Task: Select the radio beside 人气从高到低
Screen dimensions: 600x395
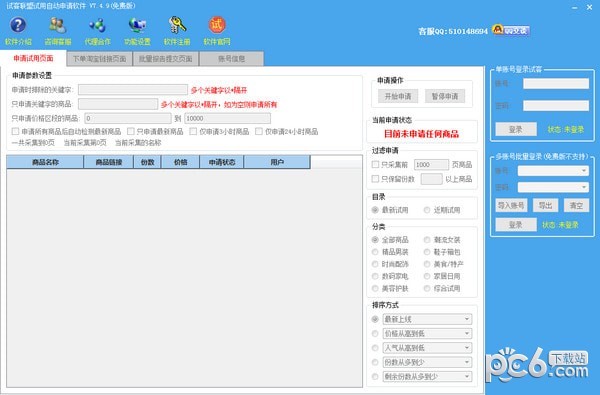Action: pos(375,348)
